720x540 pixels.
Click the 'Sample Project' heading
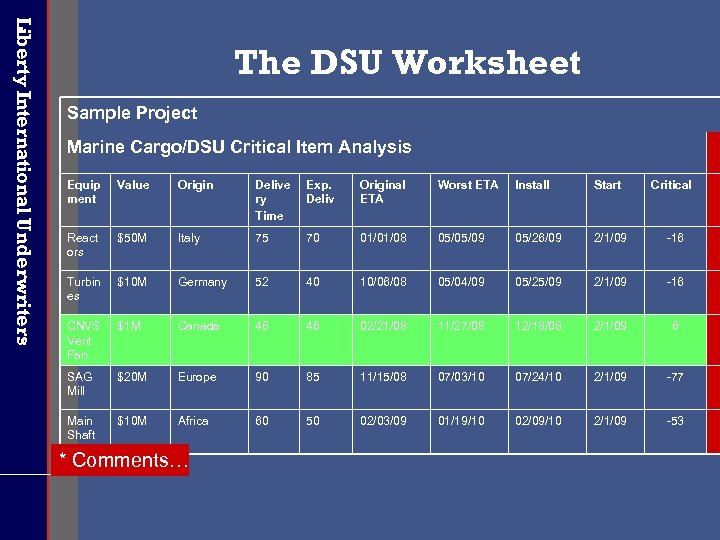pos(132,113)
